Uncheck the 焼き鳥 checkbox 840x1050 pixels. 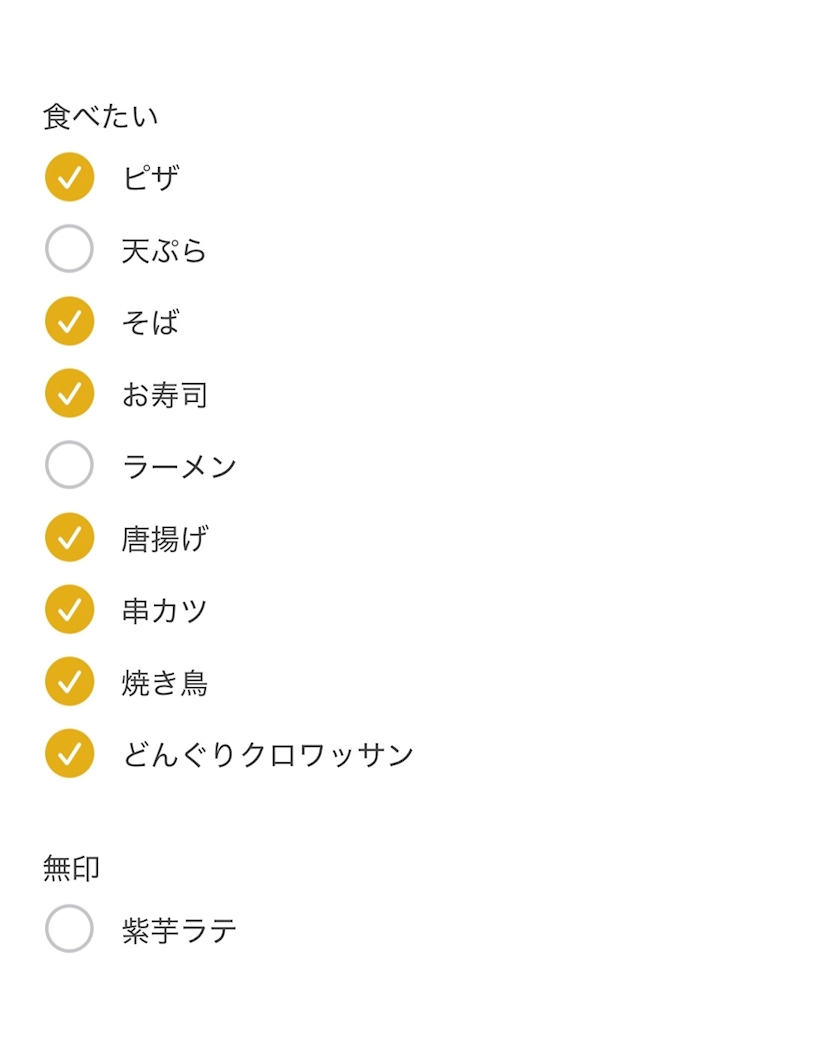click(69, 682)
